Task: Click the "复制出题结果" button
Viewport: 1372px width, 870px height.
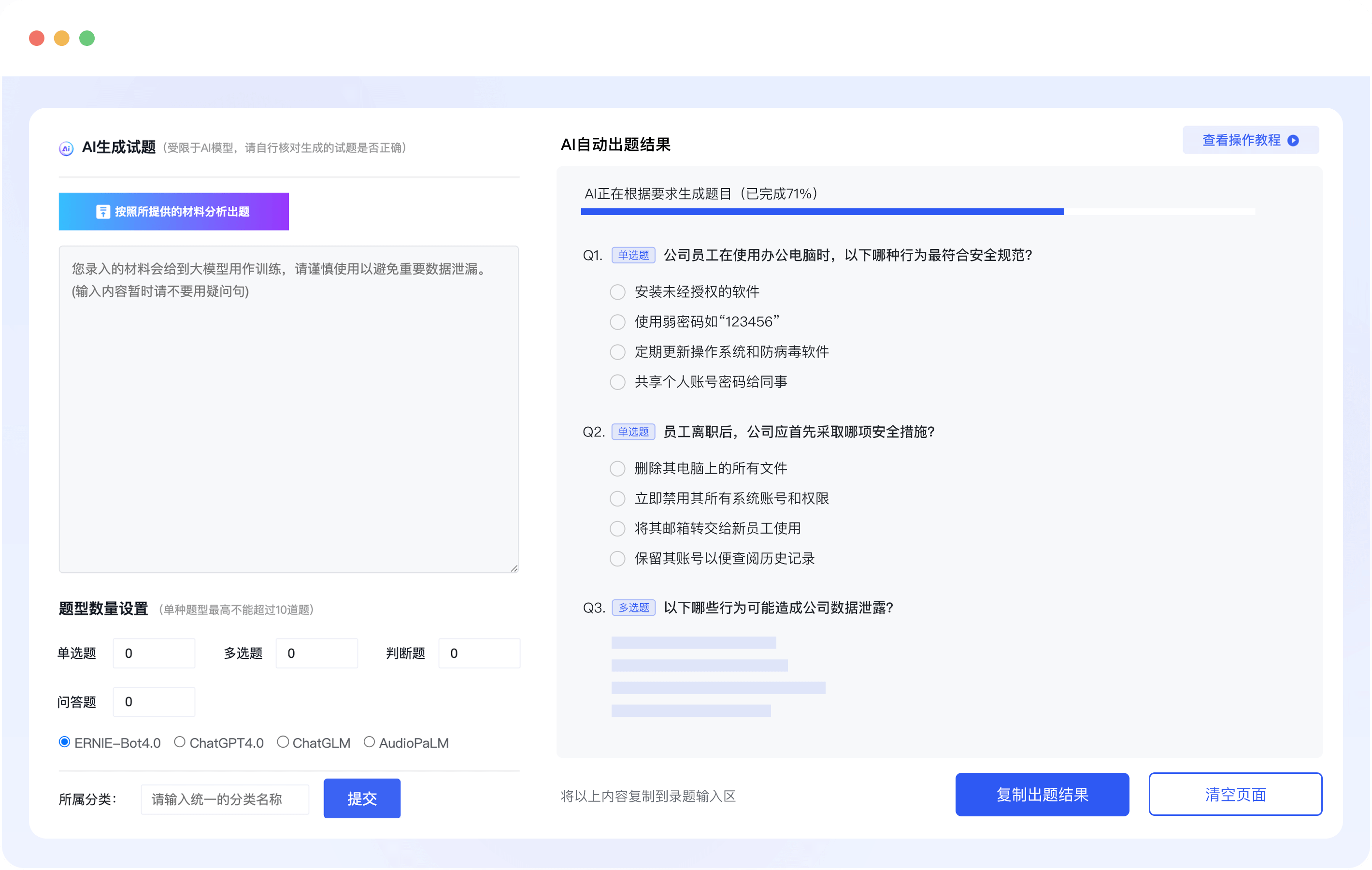Action: pyautogui.click(x=1042, y=794)
